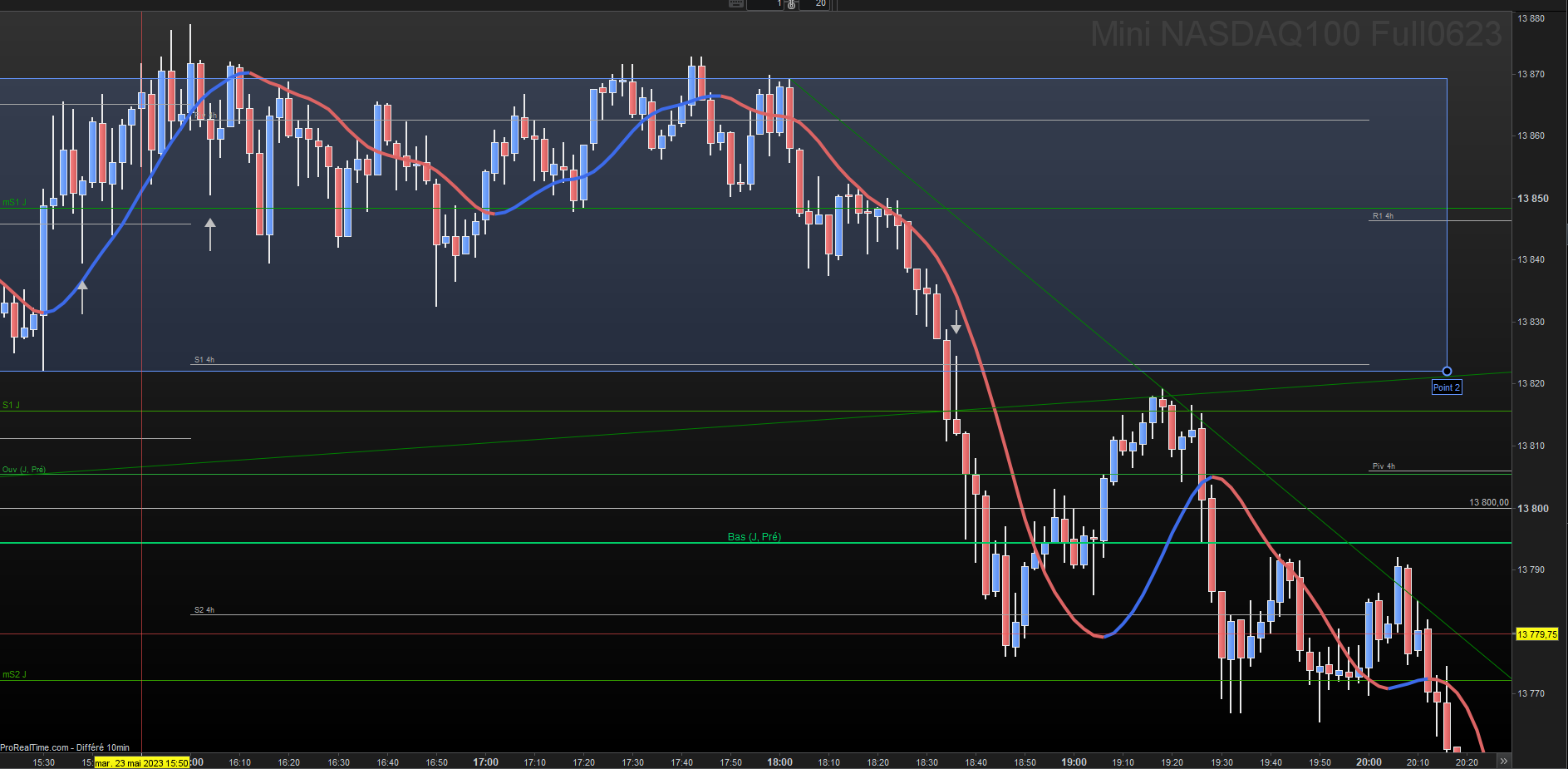Edit the field showing value 1
The image size is (1568, 769).
click(x=765, y=4)
